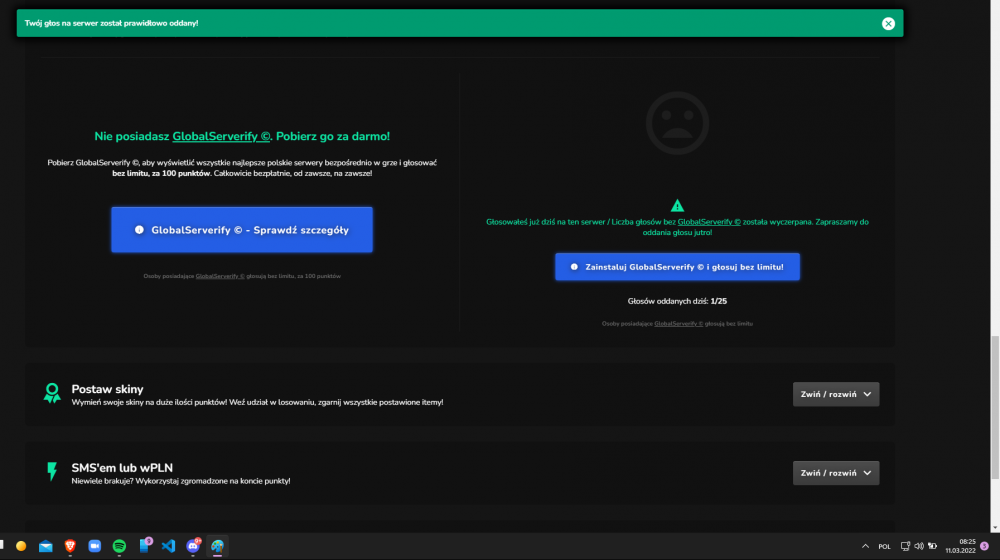The image size is (1000, 560).
Task: Click the green warning triangle icon
Action: click(677, 205)
